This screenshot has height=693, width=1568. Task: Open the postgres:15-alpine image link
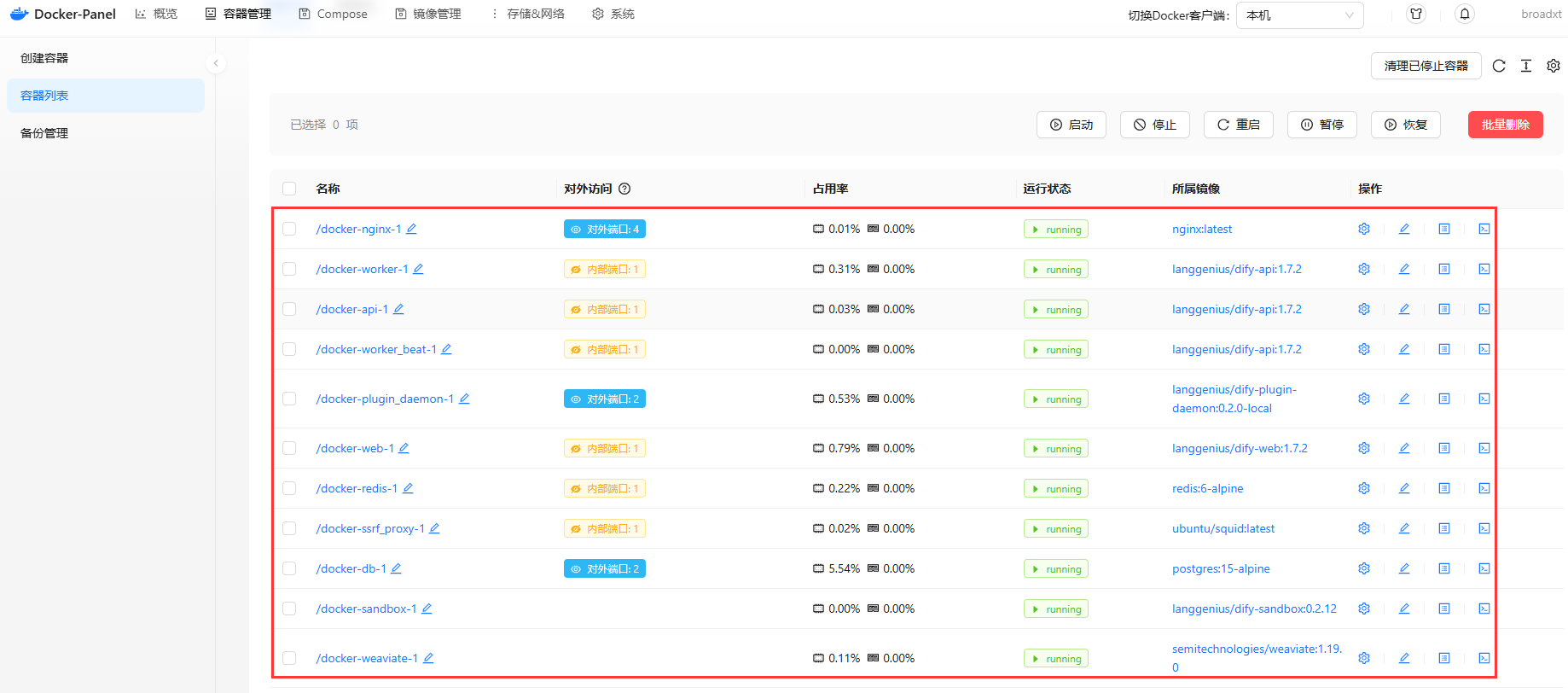tap(1221, 568)
